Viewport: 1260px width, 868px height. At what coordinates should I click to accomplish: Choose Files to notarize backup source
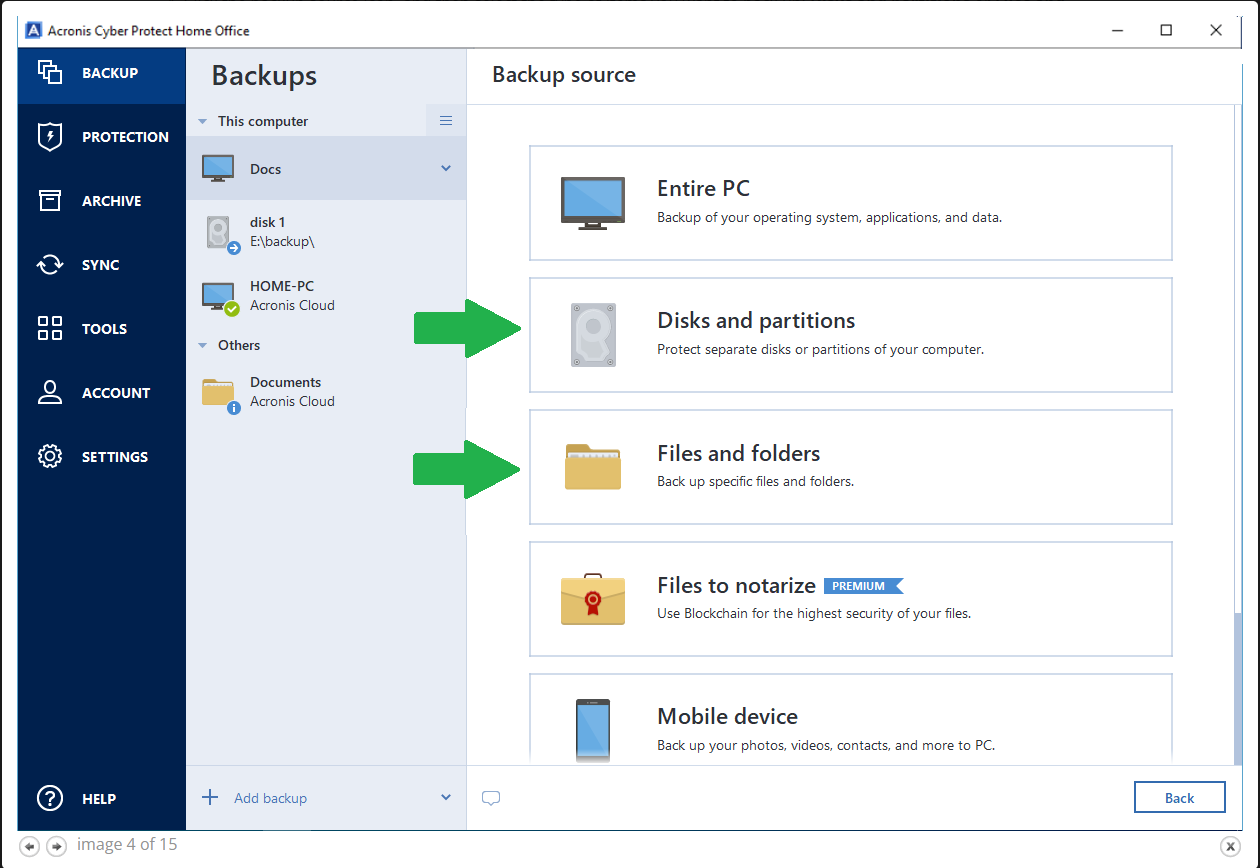(850, 599)
